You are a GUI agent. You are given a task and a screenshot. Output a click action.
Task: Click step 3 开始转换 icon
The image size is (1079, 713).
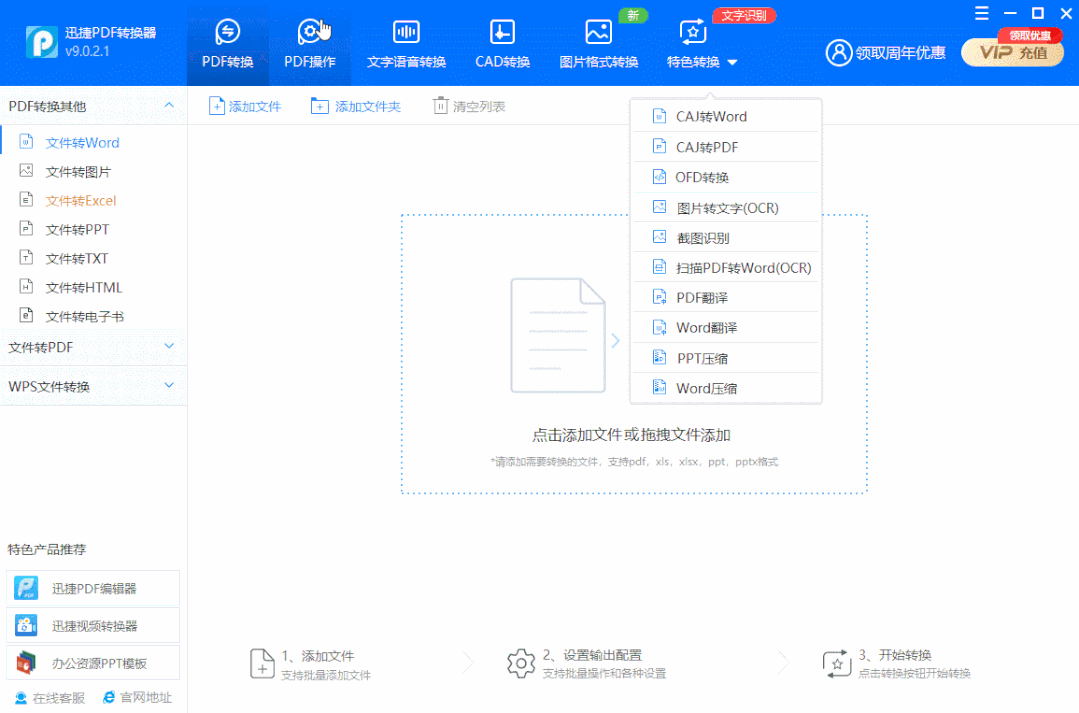coord(837,663)
